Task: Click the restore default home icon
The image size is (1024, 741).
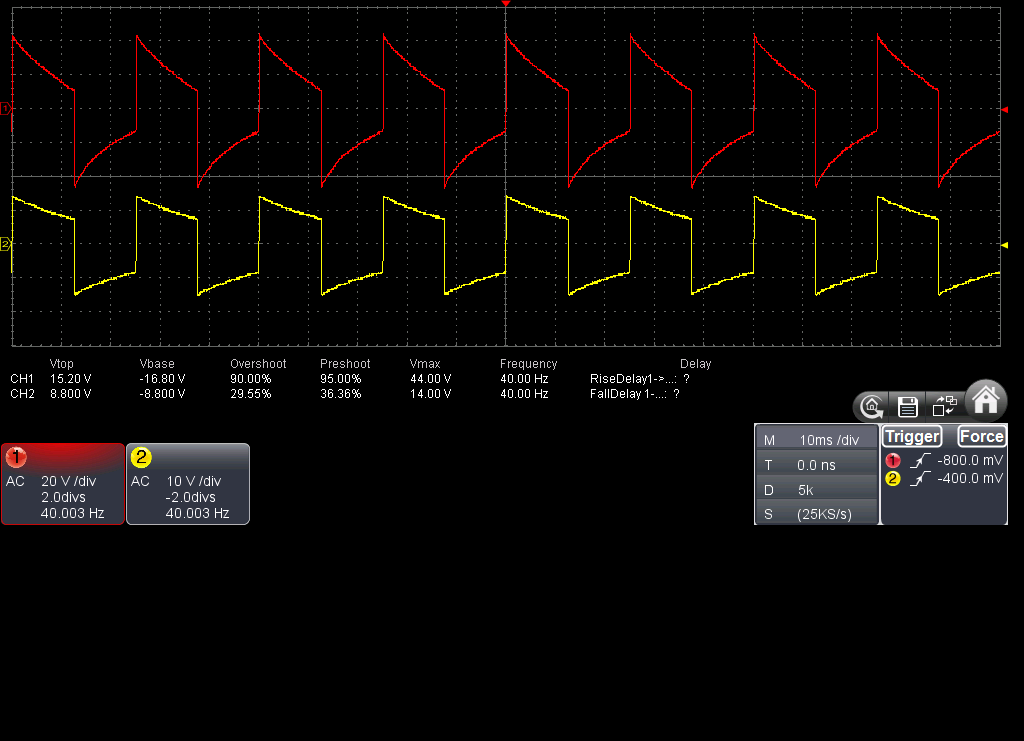Action: [872, 406]
